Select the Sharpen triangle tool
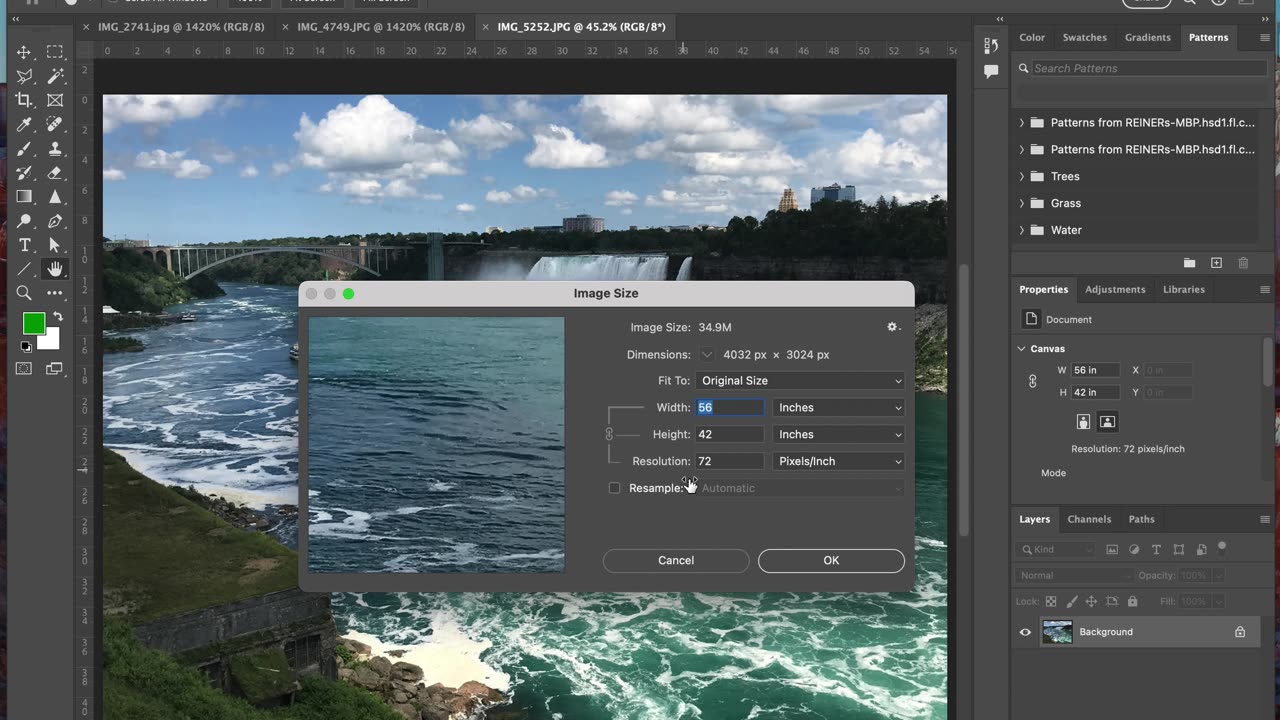 click(x=55, y=197)
